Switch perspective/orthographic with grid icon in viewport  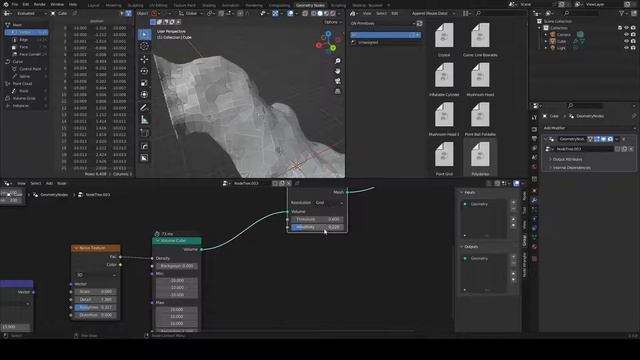pyautogui.click(x=338, y=91)
